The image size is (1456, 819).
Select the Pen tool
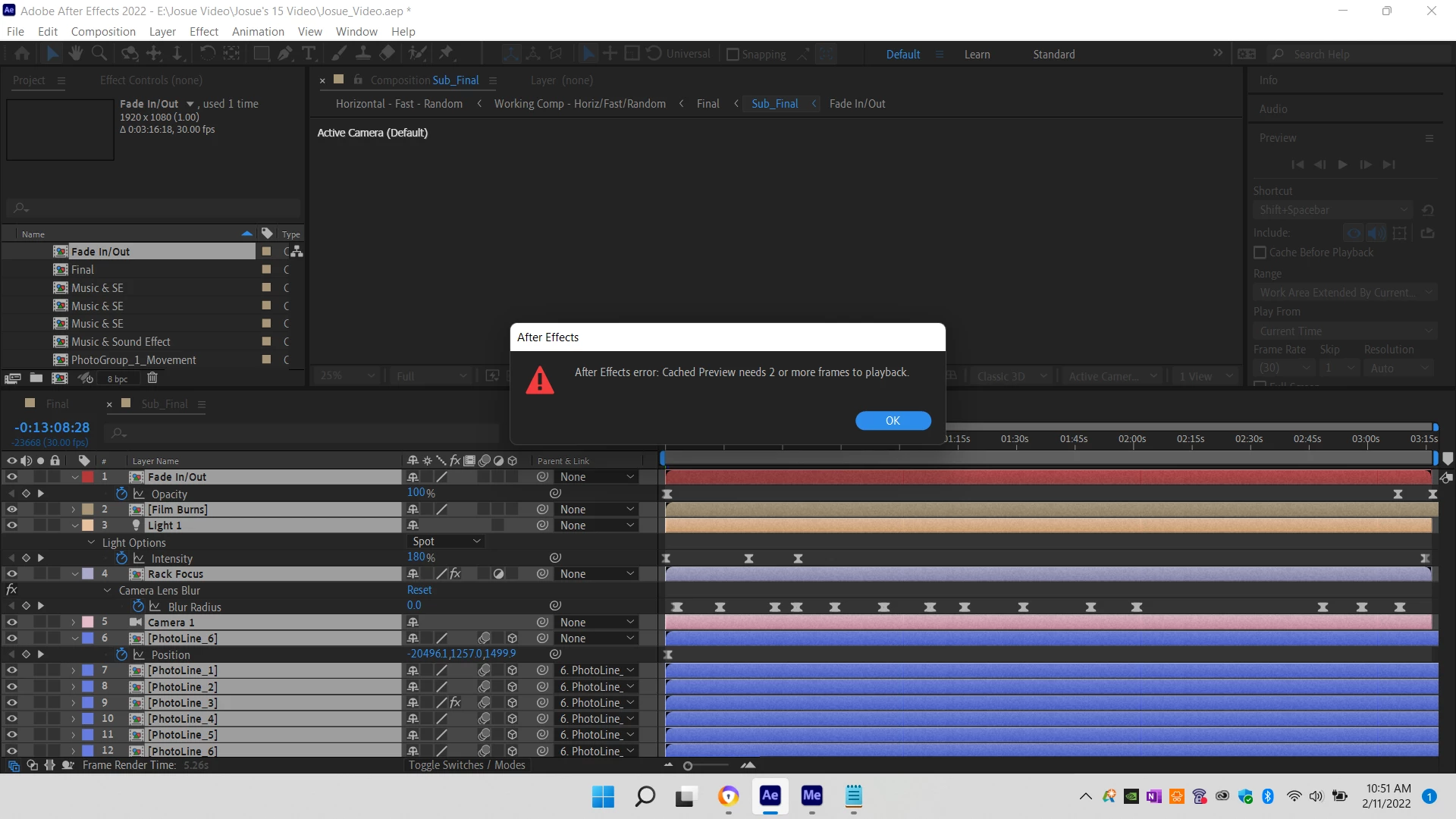[284, 53]
